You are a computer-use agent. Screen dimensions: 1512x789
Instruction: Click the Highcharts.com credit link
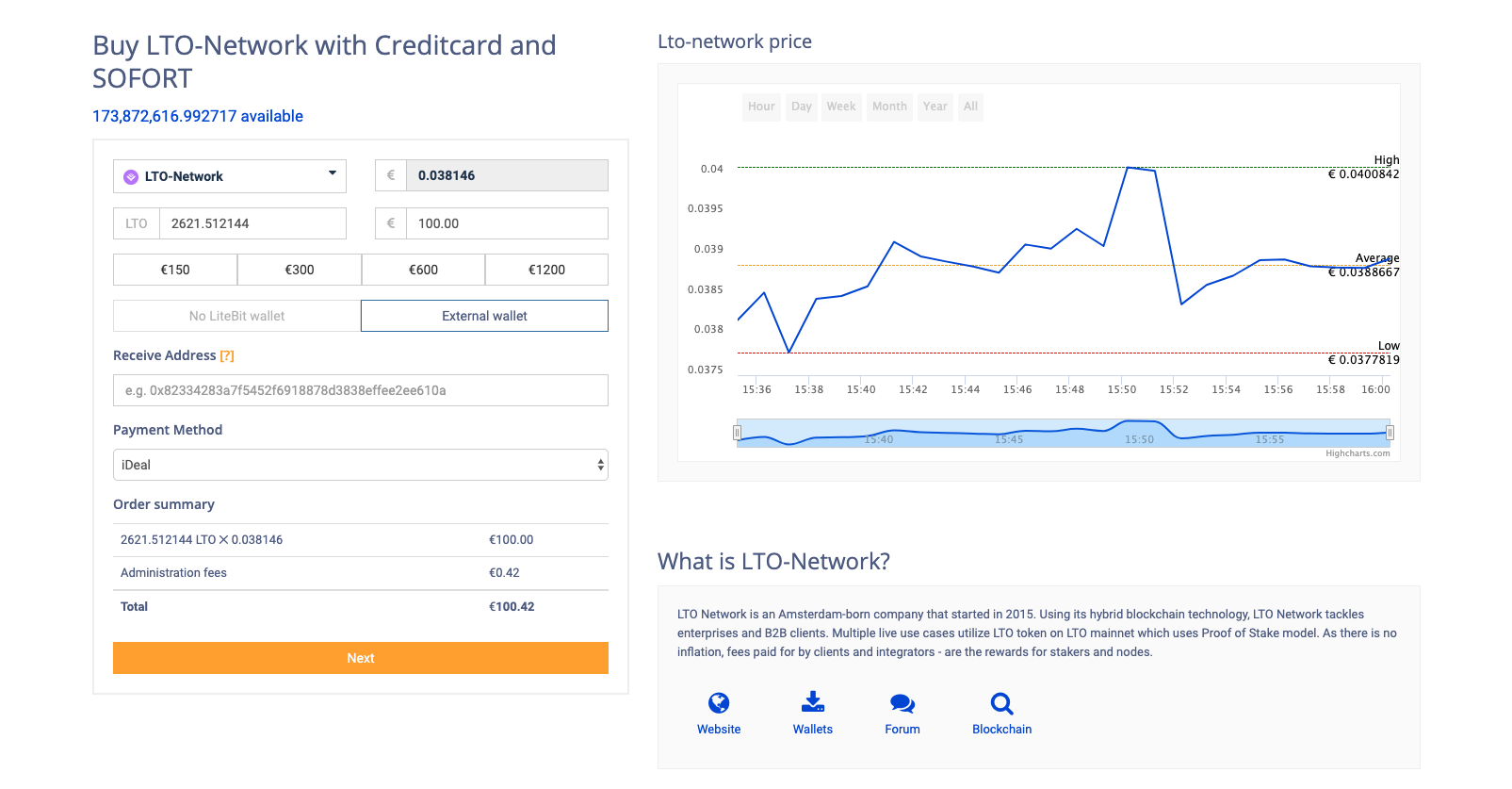[1358, 453]
